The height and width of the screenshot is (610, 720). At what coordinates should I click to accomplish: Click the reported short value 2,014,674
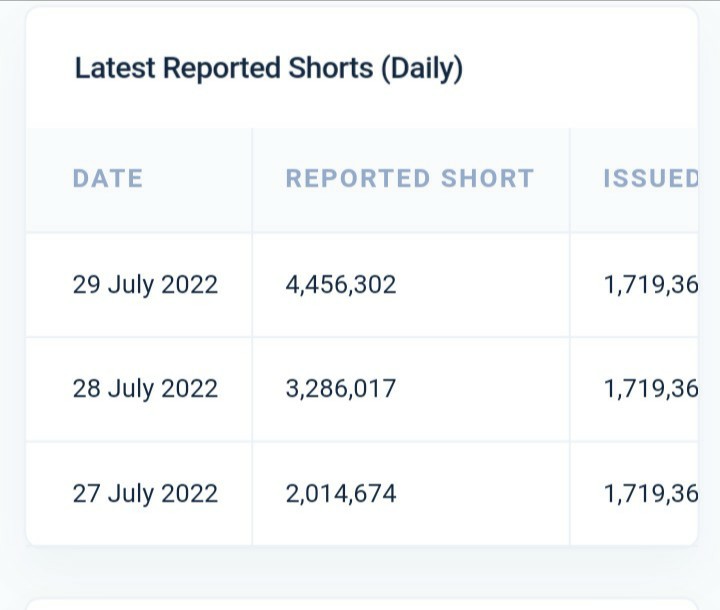(341, 493)
